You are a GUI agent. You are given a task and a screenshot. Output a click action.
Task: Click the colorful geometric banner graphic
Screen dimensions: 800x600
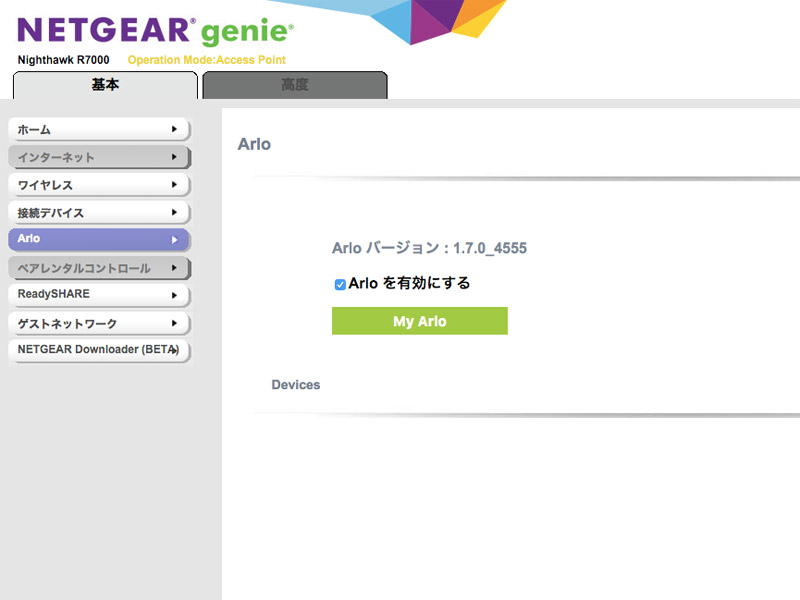[440, 22]
